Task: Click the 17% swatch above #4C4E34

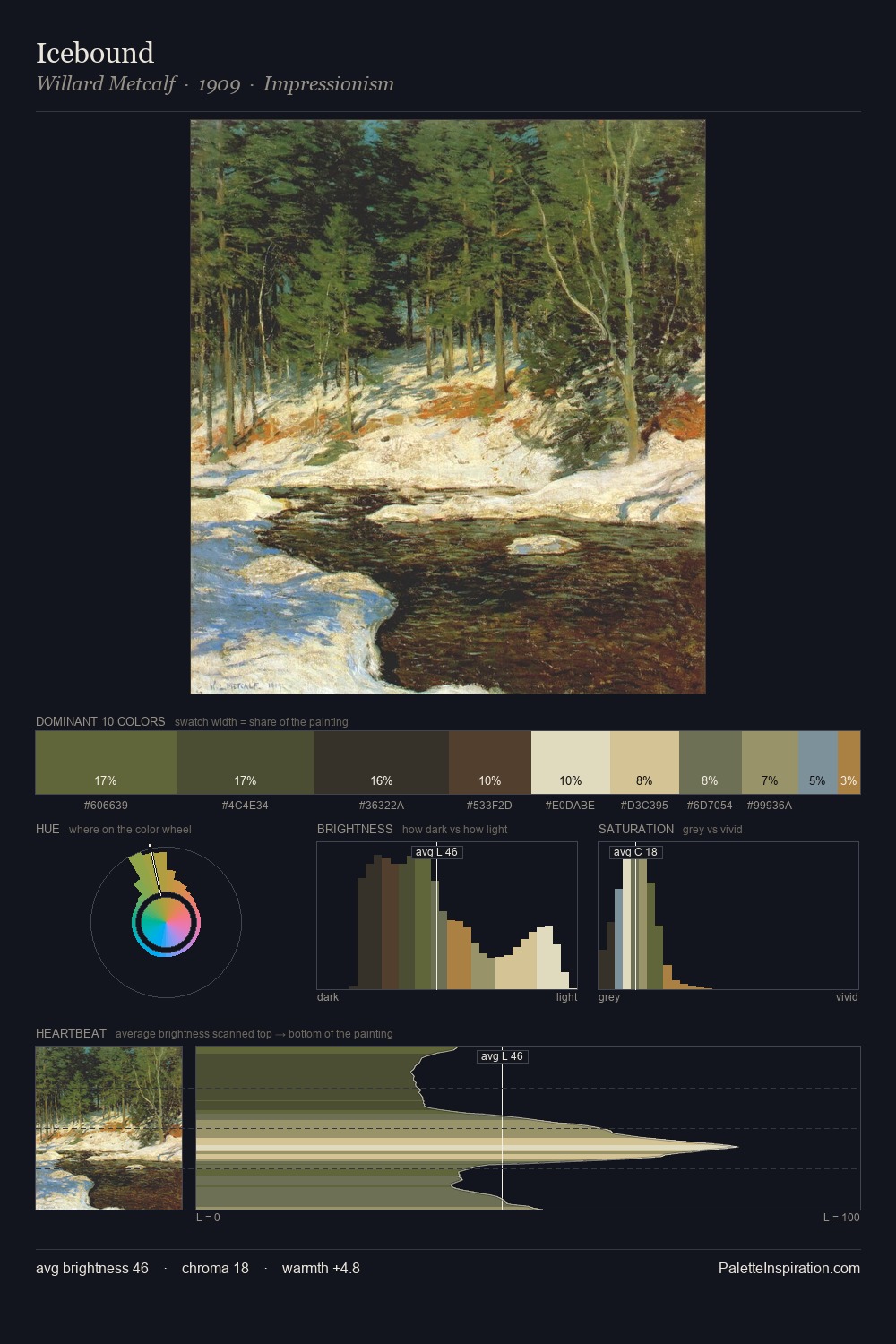Action: coord(246,762)
